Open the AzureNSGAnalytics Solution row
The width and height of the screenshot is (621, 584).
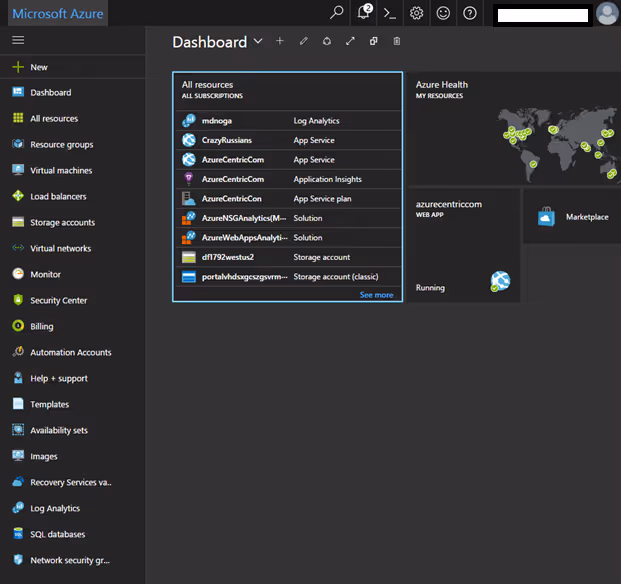tap(288, 218)
